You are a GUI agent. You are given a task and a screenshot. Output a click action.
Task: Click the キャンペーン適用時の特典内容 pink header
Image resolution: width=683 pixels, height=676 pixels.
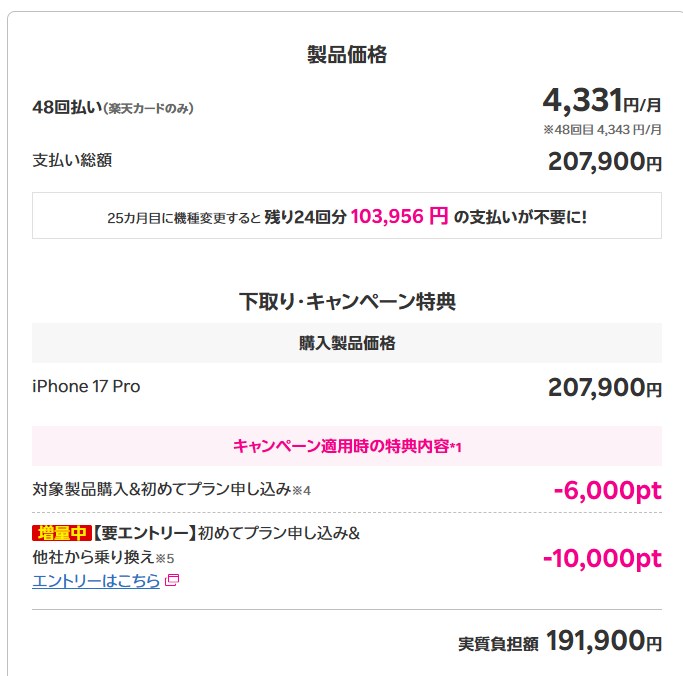(346, 446)
